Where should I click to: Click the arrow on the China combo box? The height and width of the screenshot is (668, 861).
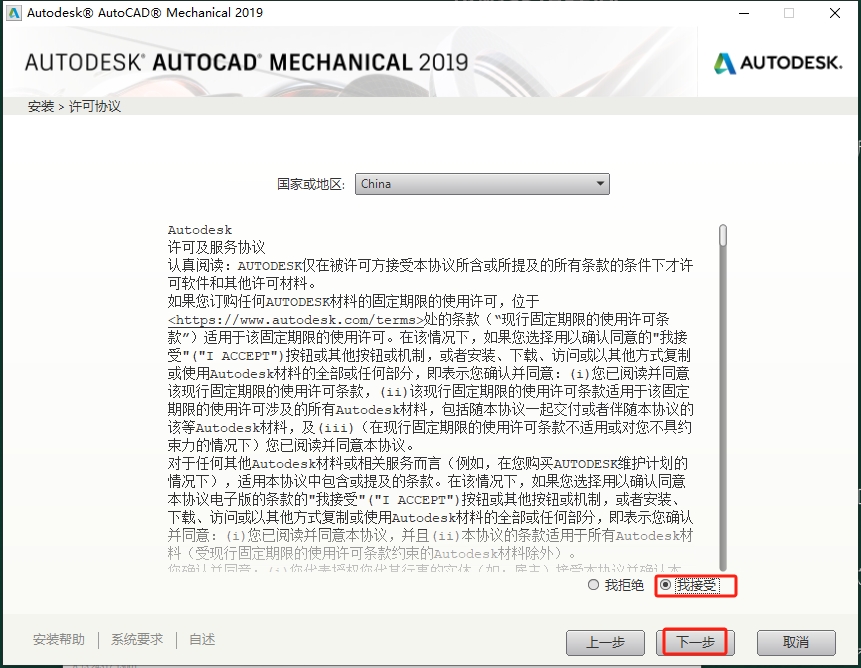(600, 184)
